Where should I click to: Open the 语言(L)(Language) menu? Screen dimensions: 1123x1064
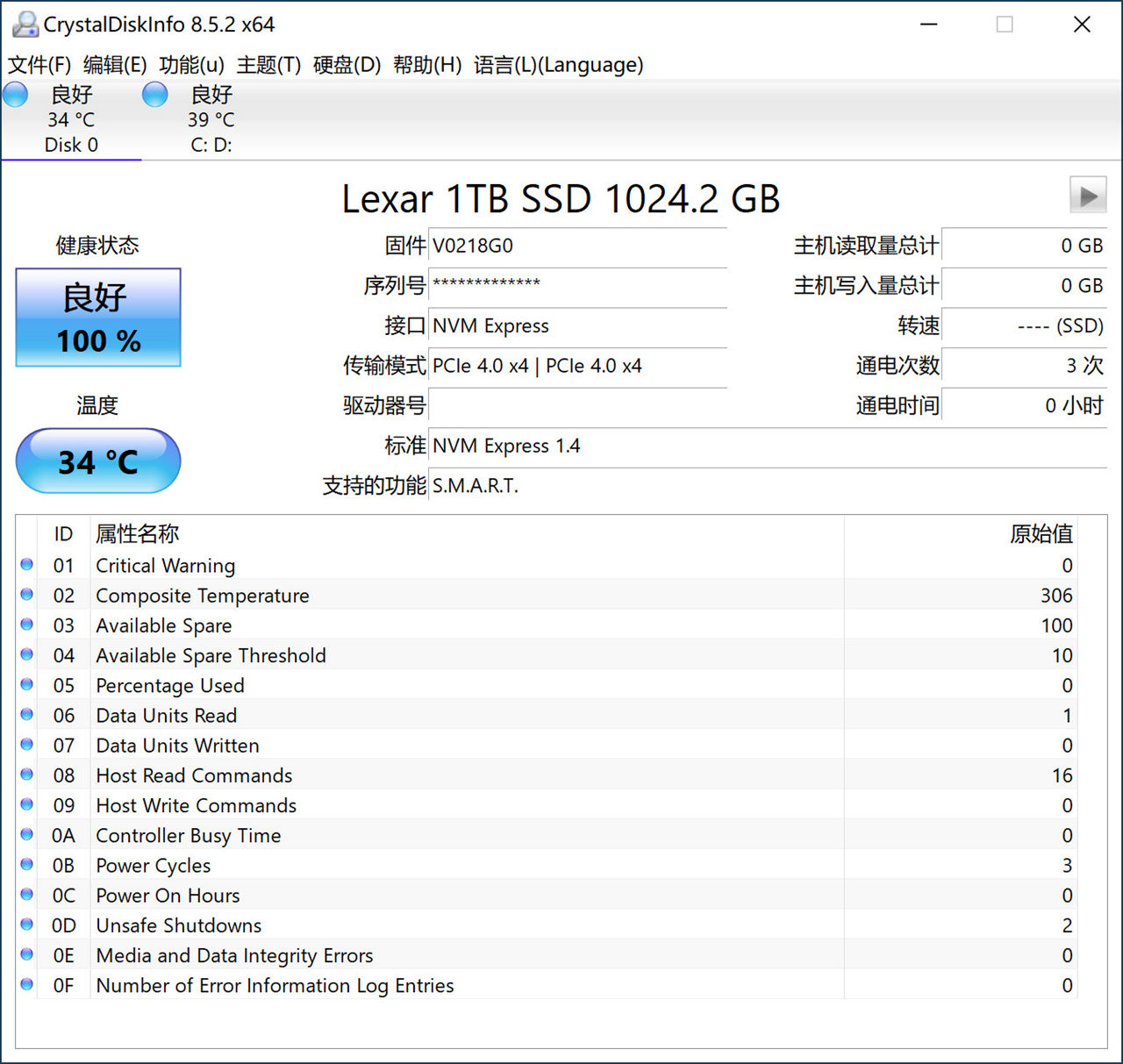(x=557, y=64)
